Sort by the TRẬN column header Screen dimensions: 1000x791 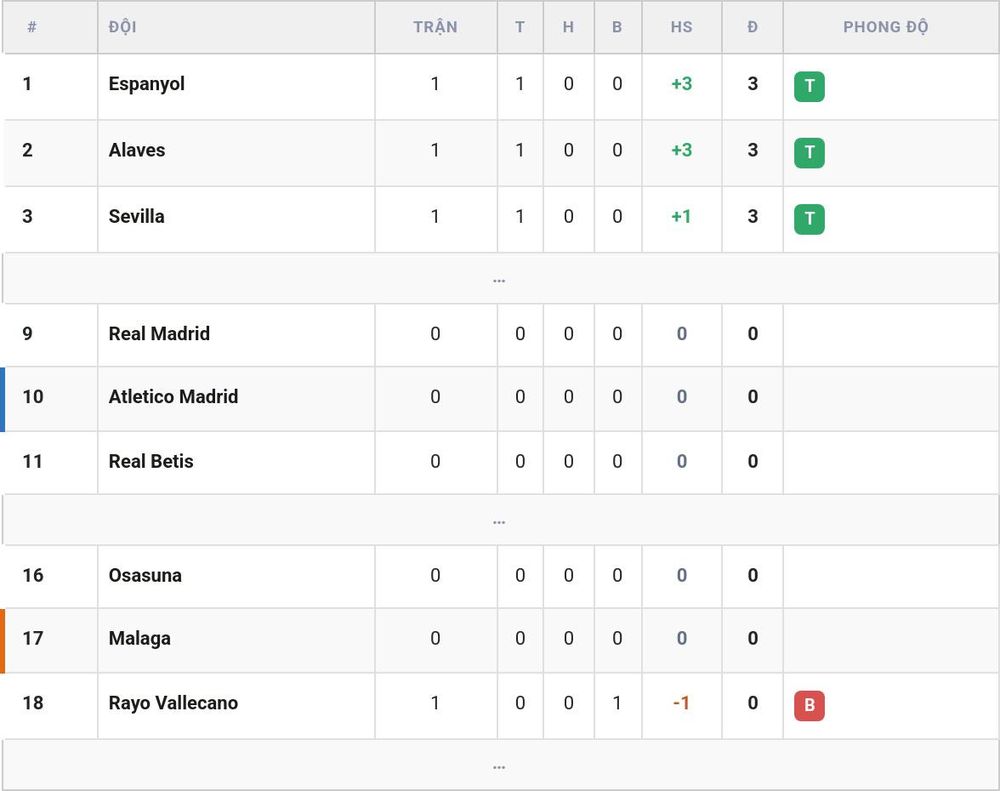coord(436,27)
